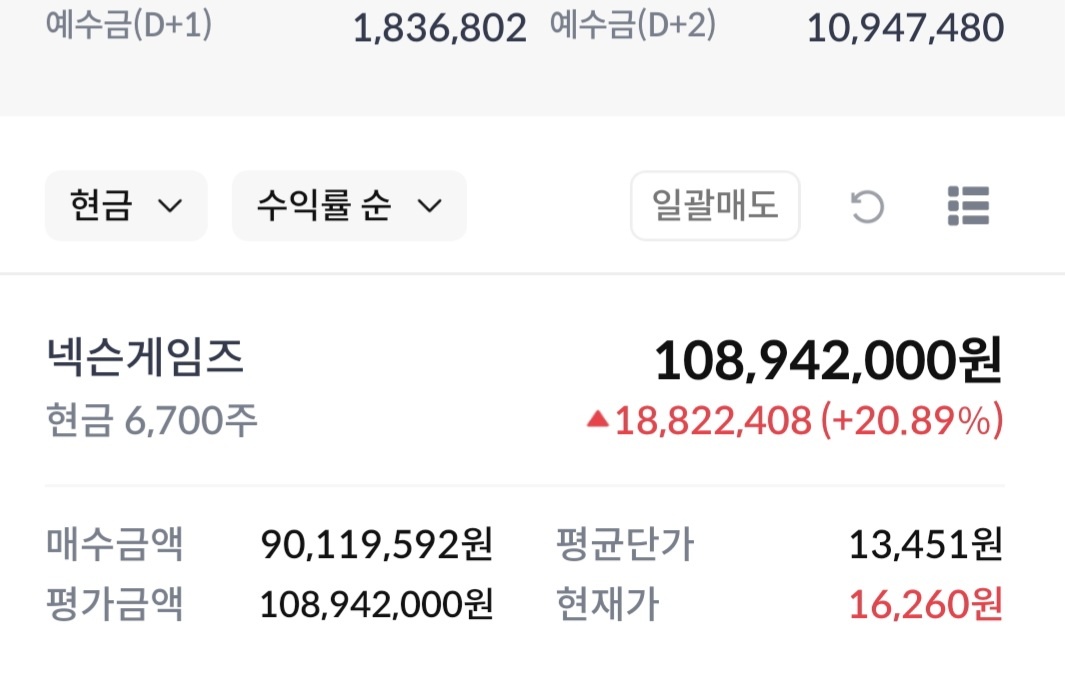Open the 현금 dropdown
Screen dimensions: 1065x683
(x=126, y=206)
